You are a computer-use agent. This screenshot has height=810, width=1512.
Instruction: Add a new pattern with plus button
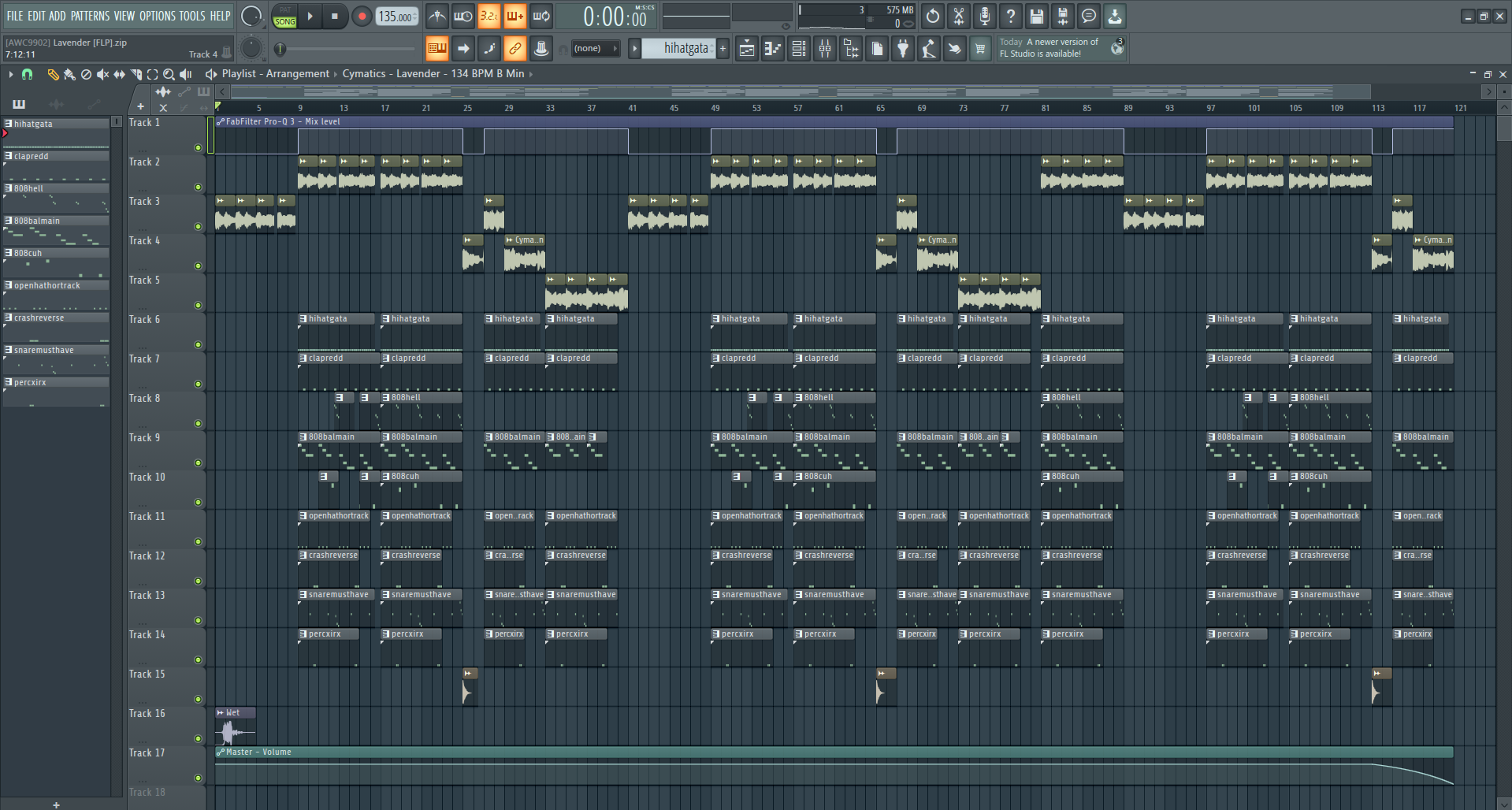(x=723, y=49)
